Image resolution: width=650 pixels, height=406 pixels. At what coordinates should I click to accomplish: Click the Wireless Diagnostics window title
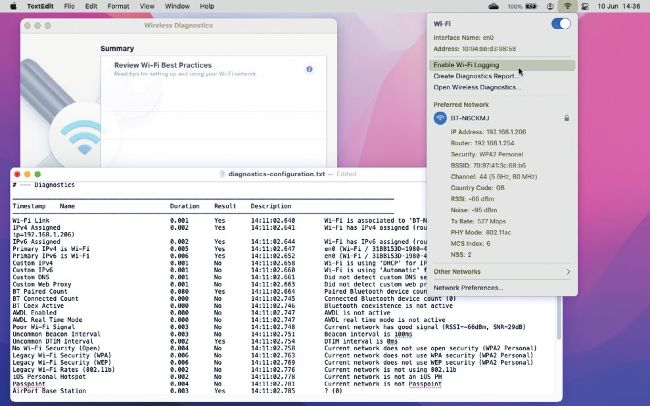pyautogui.click(x=178, y=25)
